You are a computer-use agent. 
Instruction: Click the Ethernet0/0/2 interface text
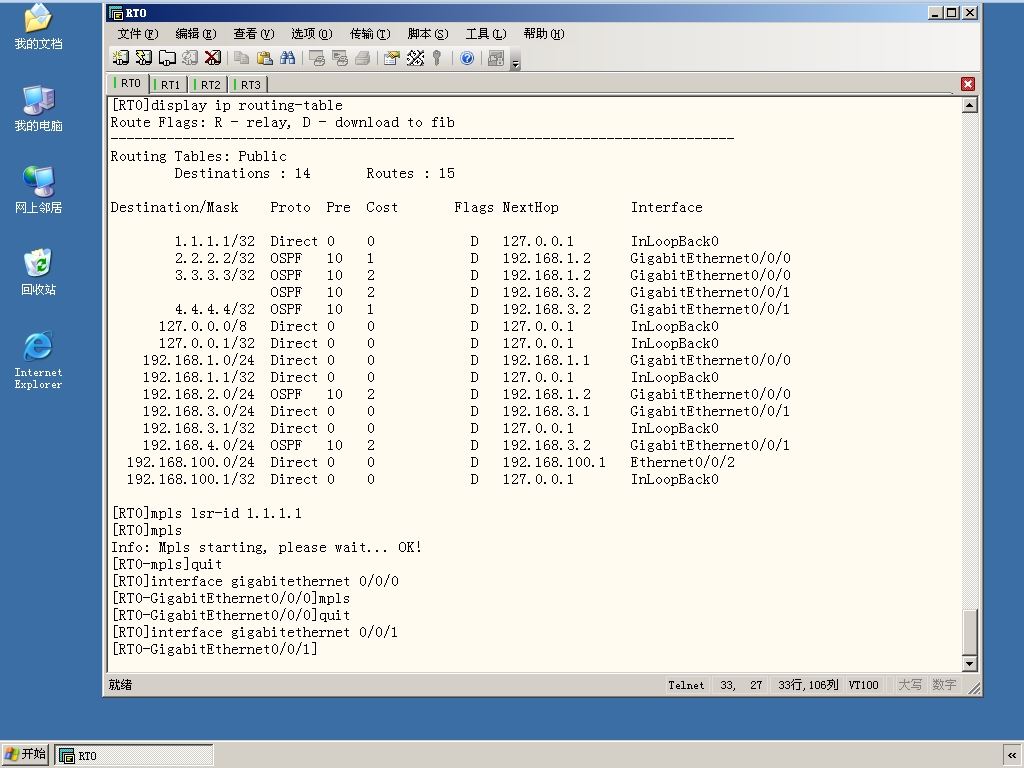tap(682, 462)
